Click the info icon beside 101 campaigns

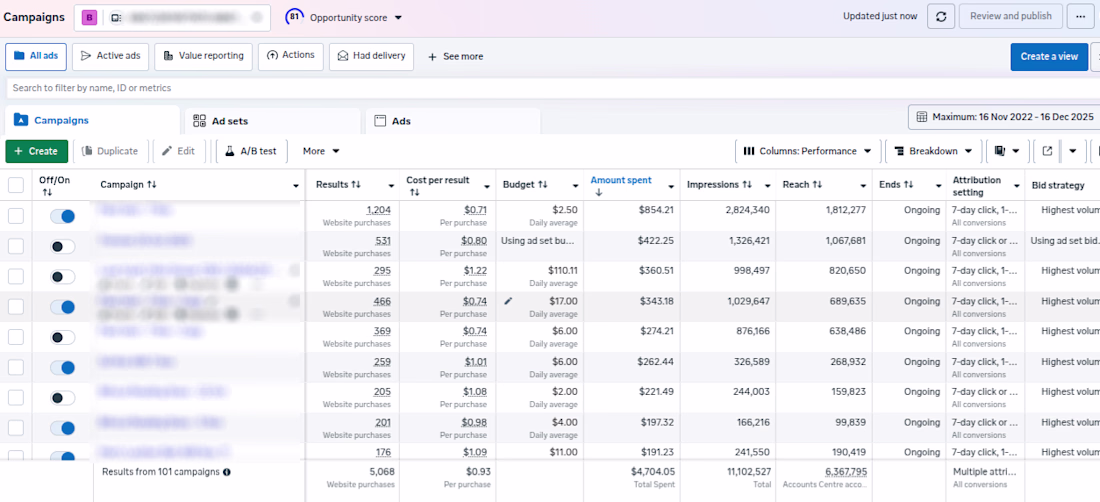pyautogui.click(x=227, y=472)
